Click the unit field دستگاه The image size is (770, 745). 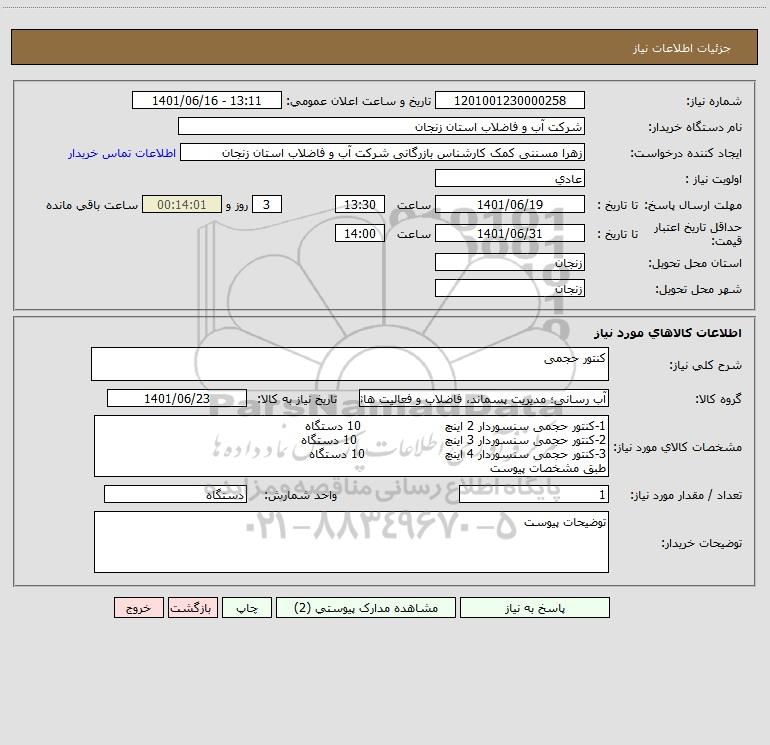pos(175,495)
